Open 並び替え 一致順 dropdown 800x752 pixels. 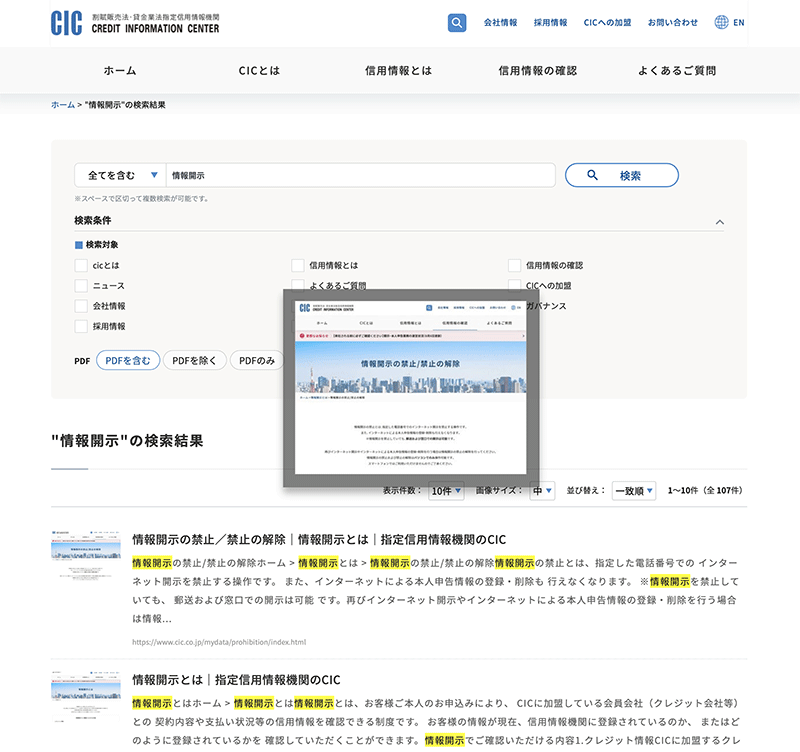click(x=634, y=491)
